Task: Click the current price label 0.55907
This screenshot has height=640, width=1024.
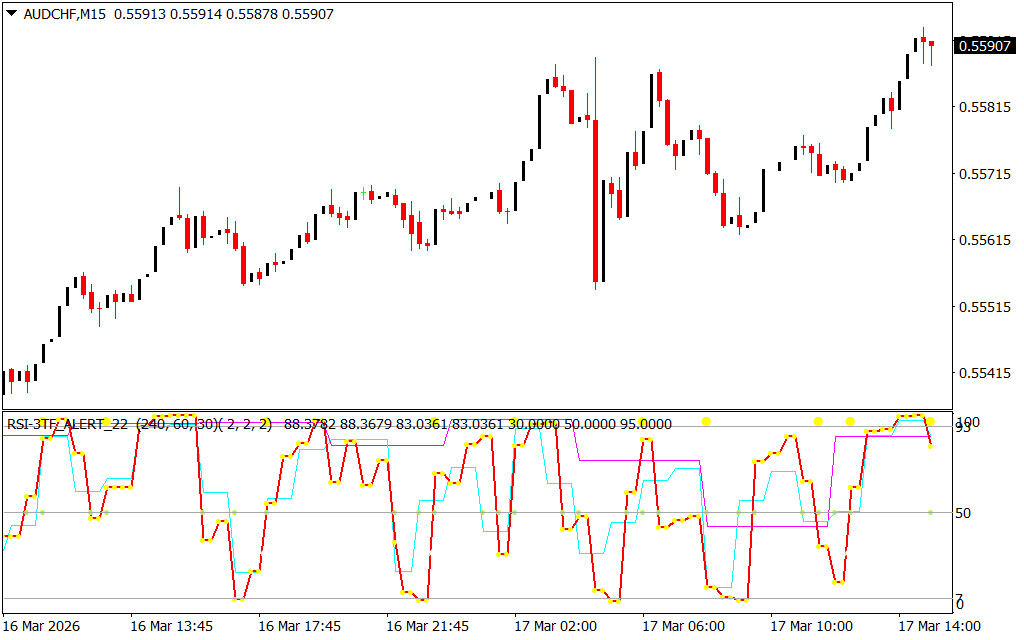Action: point(985,46)
